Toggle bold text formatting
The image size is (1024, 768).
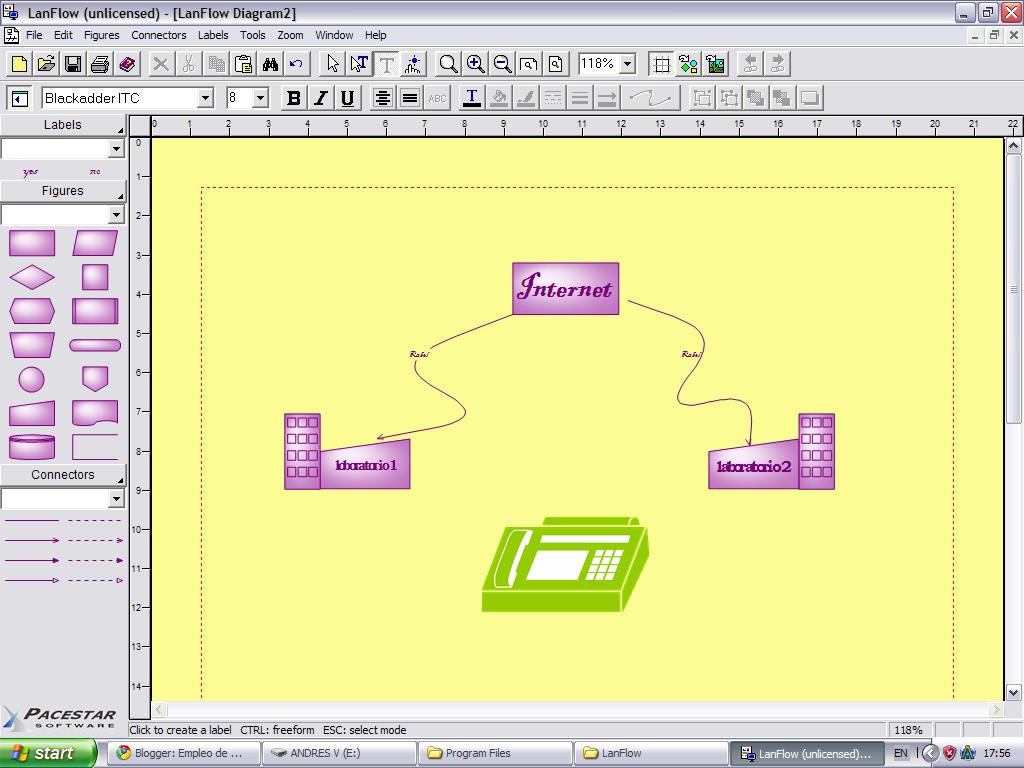click(292, 97)
